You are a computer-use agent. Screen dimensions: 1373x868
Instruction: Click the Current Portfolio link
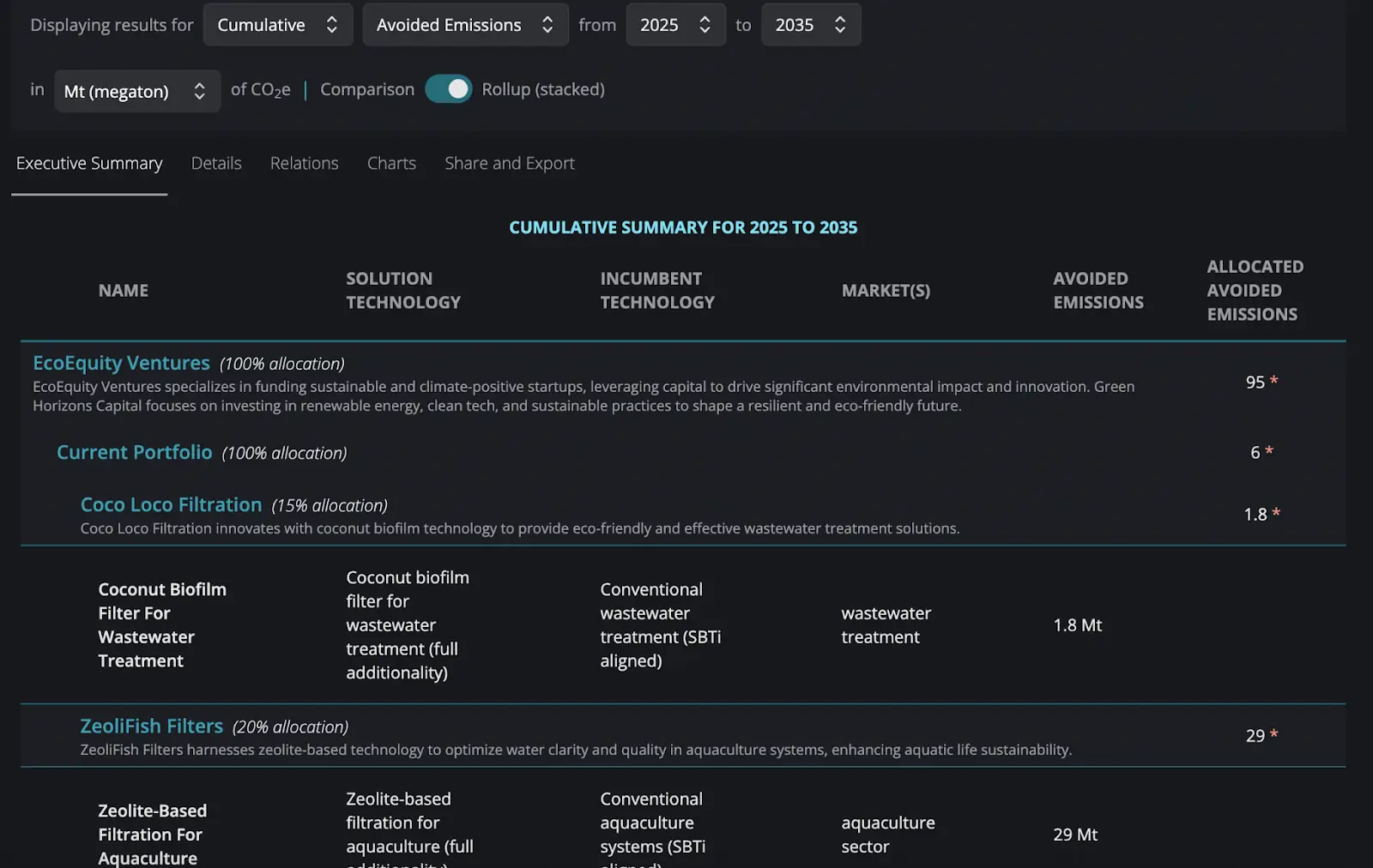pyautogui.click(x=134, y=452)
